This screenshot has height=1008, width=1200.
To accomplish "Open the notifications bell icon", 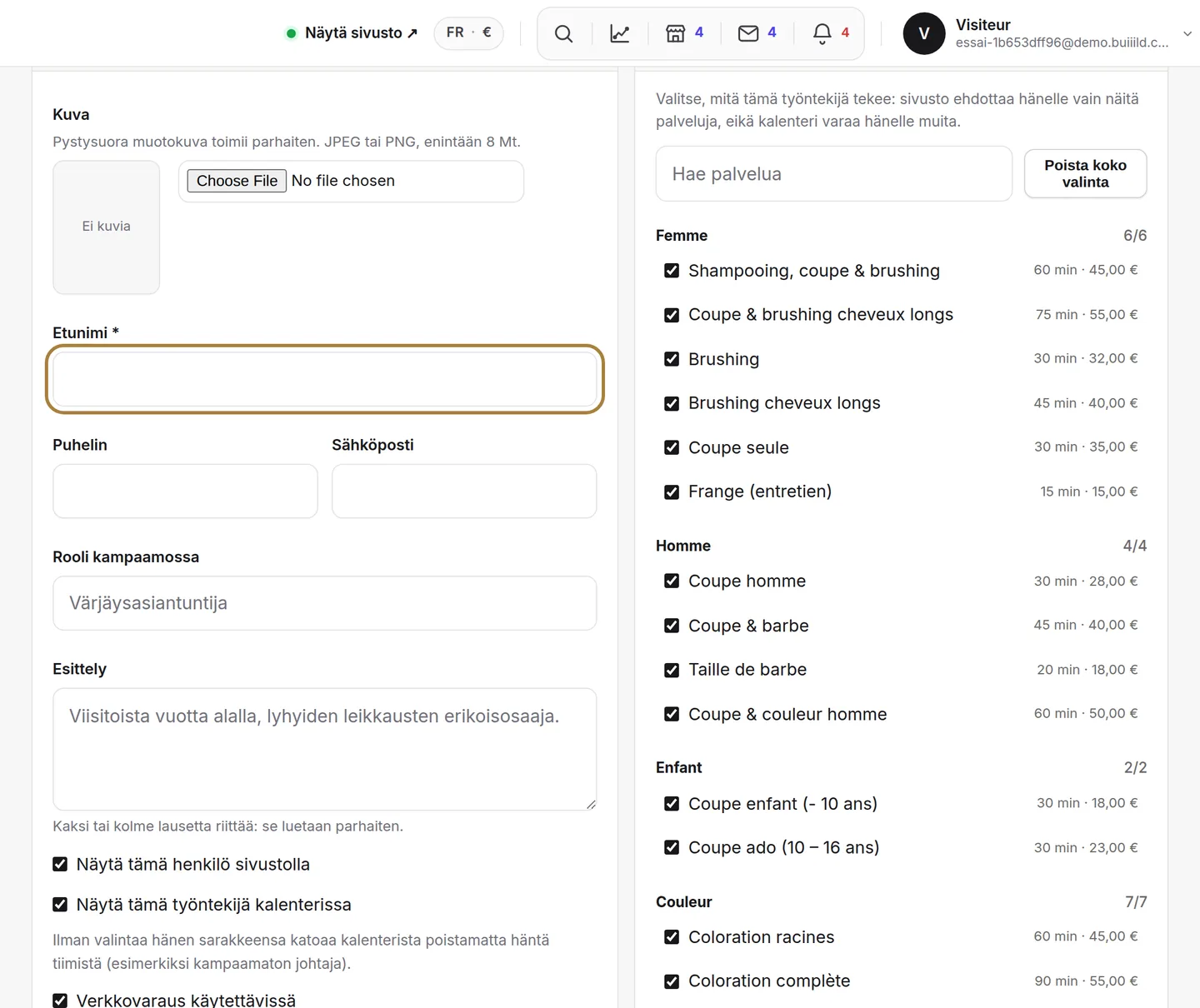I will 822,33.
